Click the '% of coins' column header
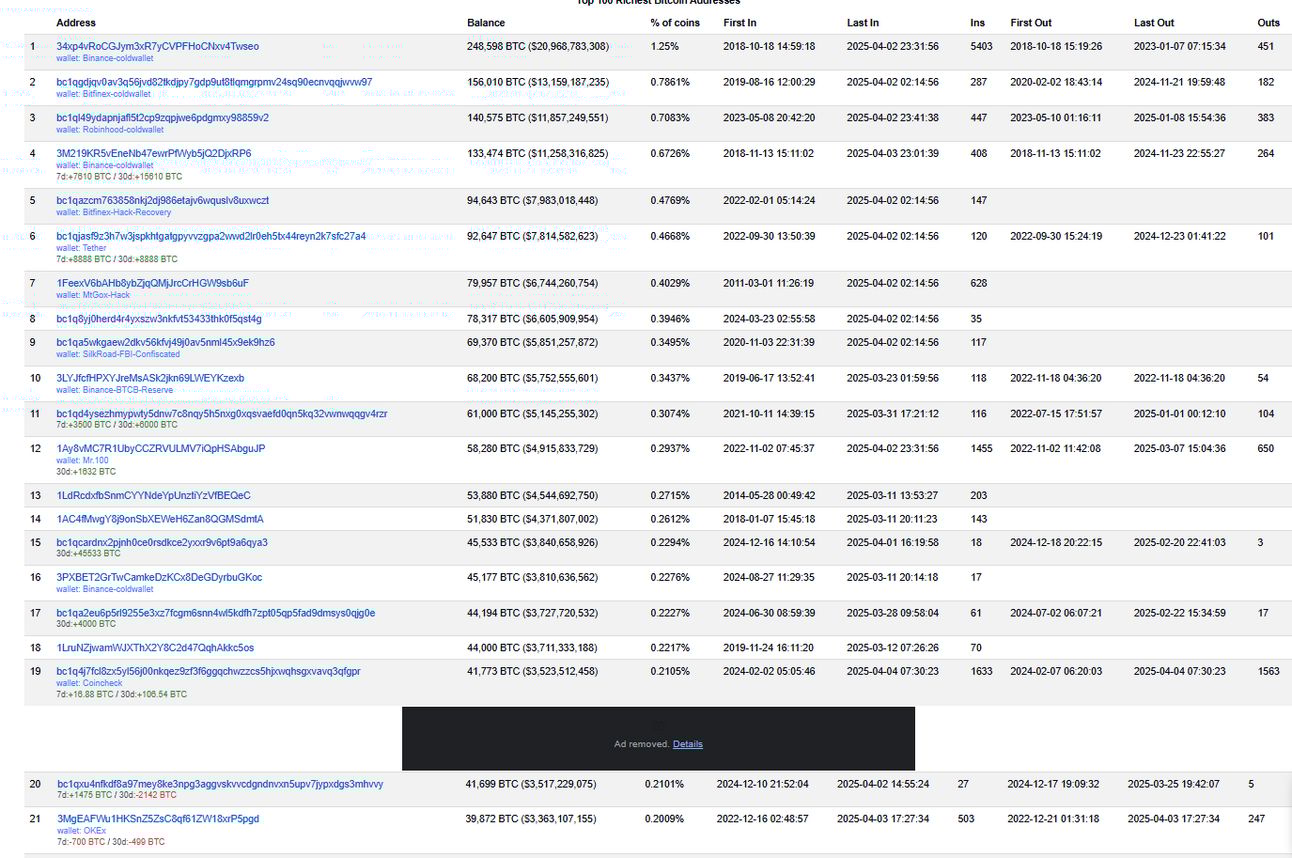This screenshot has width=1292, height=858. (x=675, y=22)
